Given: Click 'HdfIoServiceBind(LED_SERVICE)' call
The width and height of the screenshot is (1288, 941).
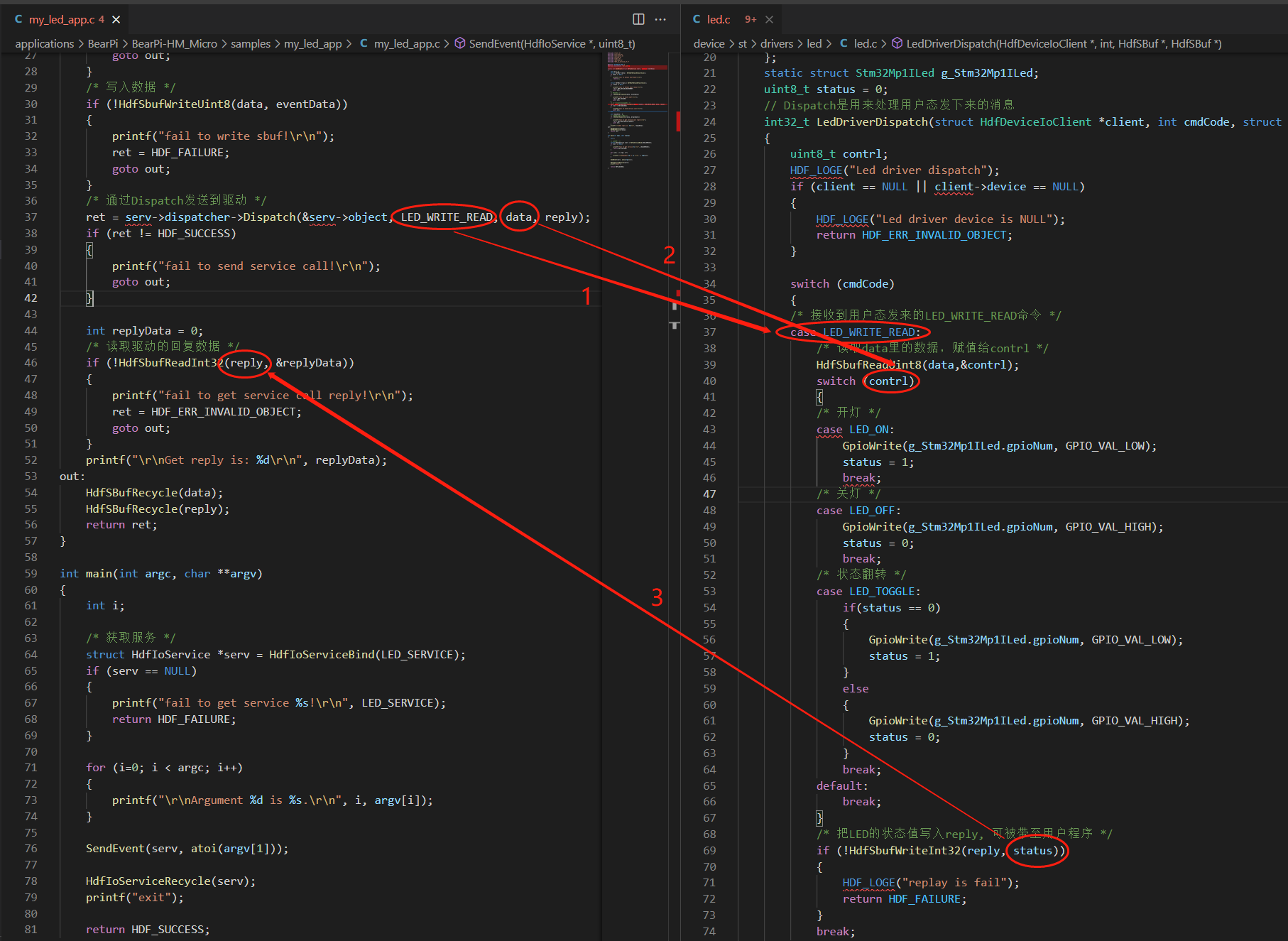Looking at the screenshot, I should (x=364, y=655).
